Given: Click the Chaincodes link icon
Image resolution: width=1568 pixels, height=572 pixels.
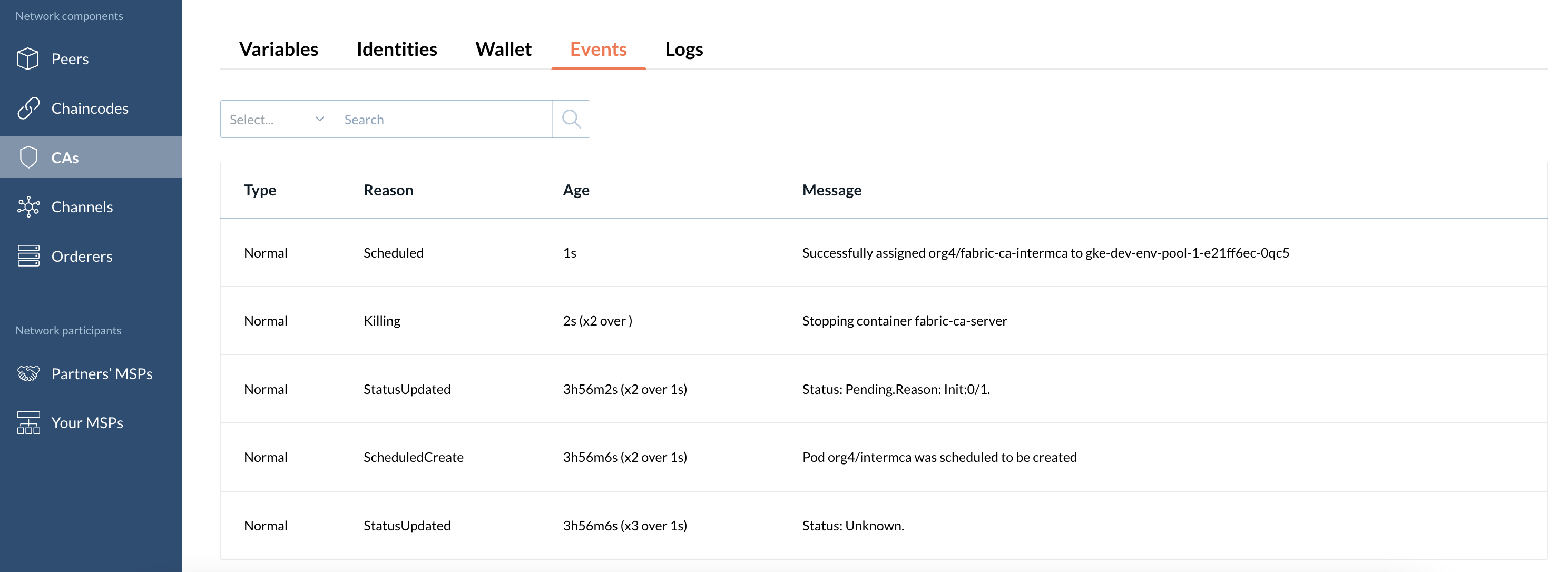Looking at the screenshot, I should [x=27, y=107].
